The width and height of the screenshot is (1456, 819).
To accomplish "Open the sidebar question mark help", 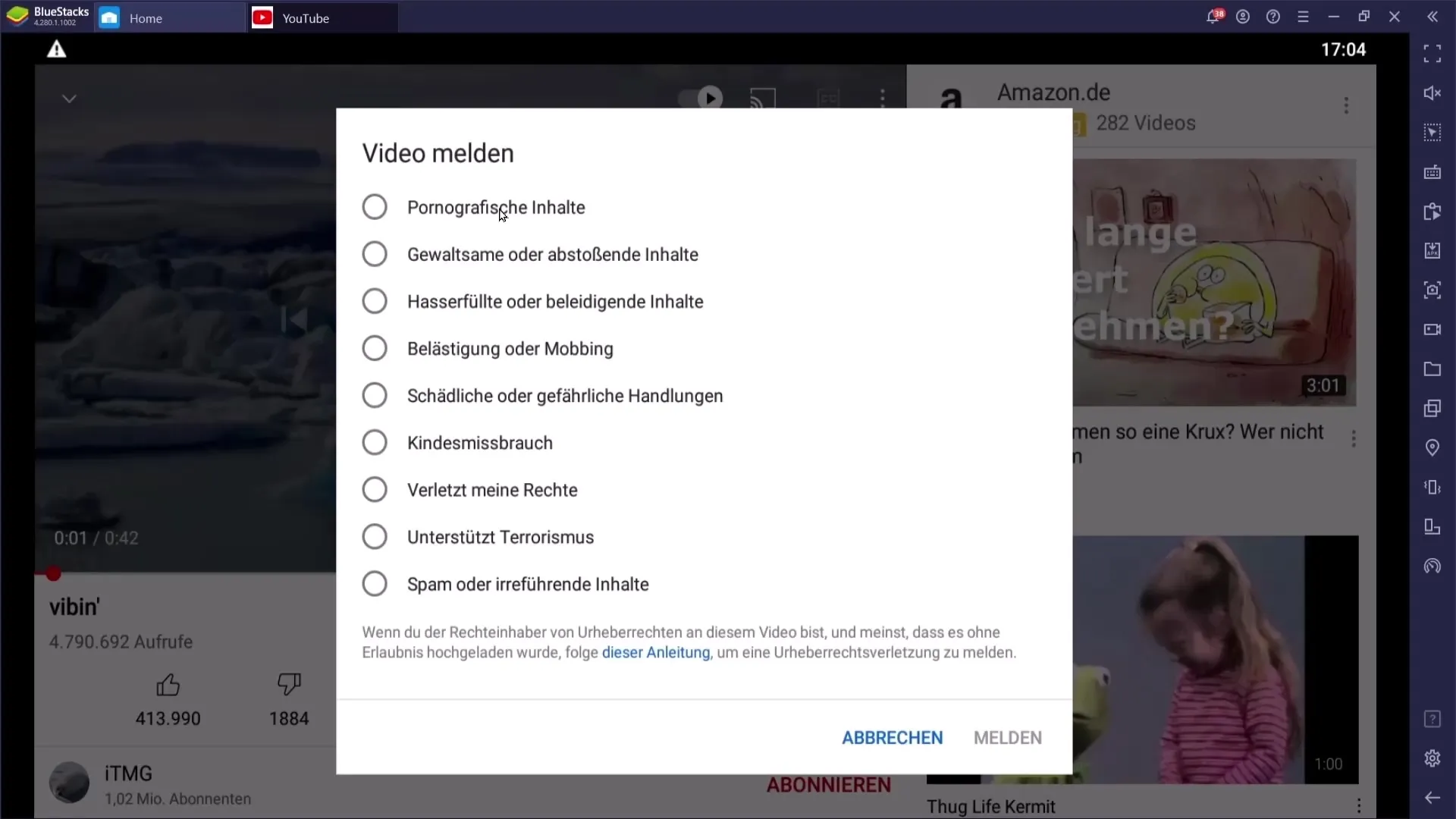I will pyautogui.click(x=1432, y=719).
